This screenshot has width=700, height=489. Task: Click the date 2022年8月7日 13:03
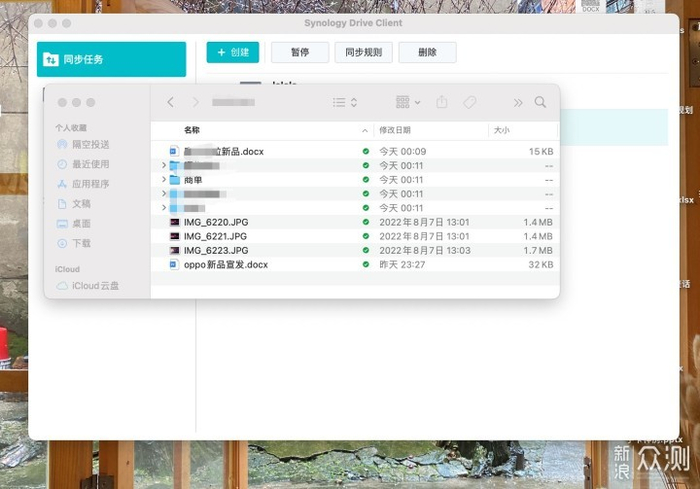tap(425, 251)
